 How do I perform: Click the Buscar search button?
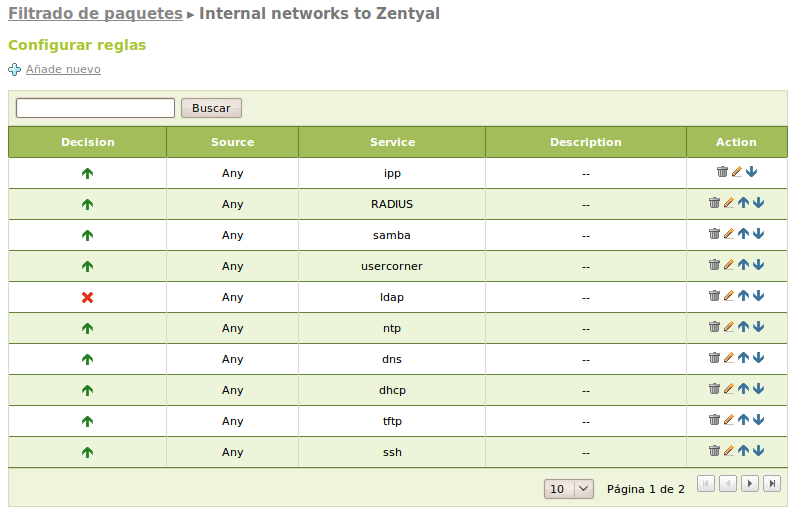pos(211,108)
